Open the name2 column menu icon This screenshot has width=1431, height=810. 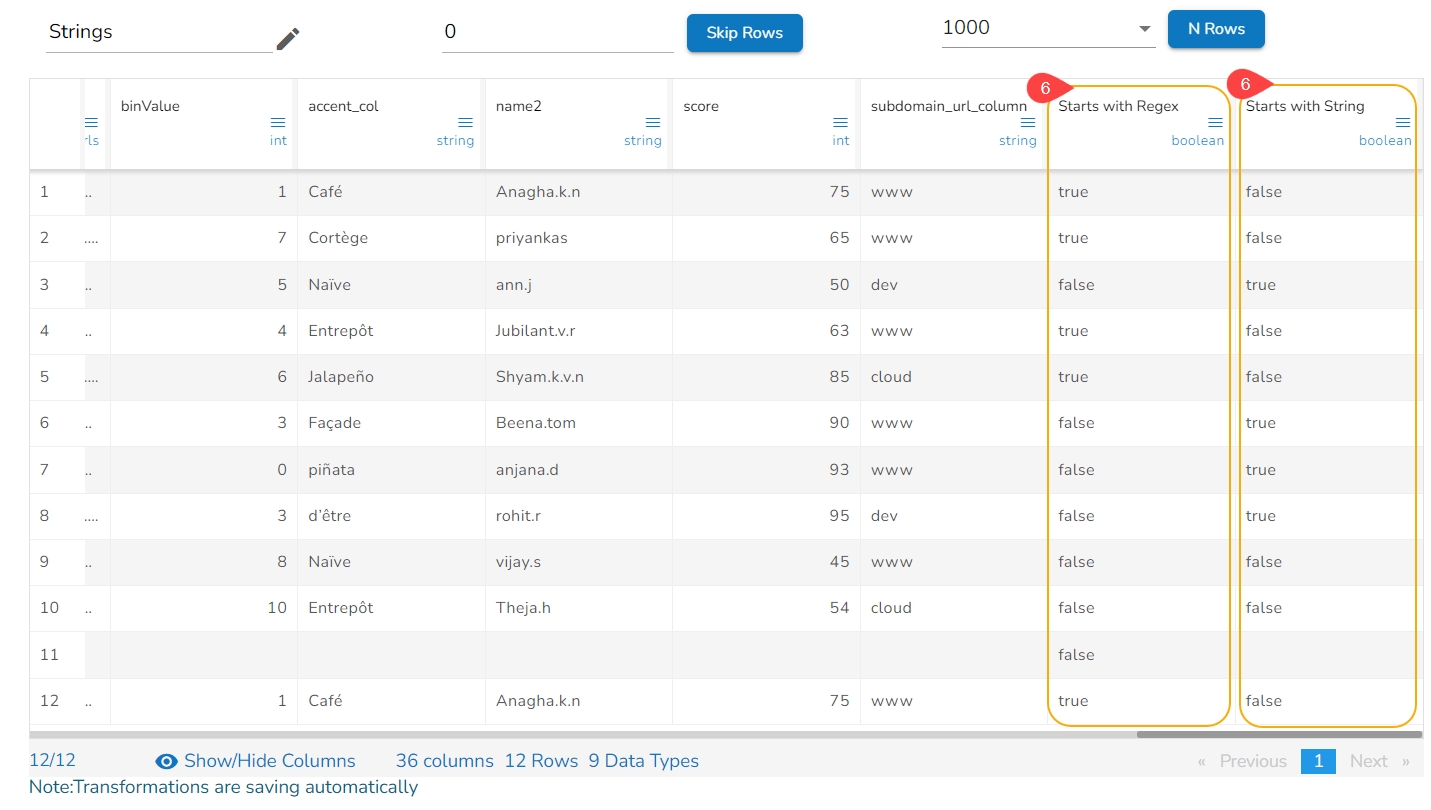click(653, 123)
